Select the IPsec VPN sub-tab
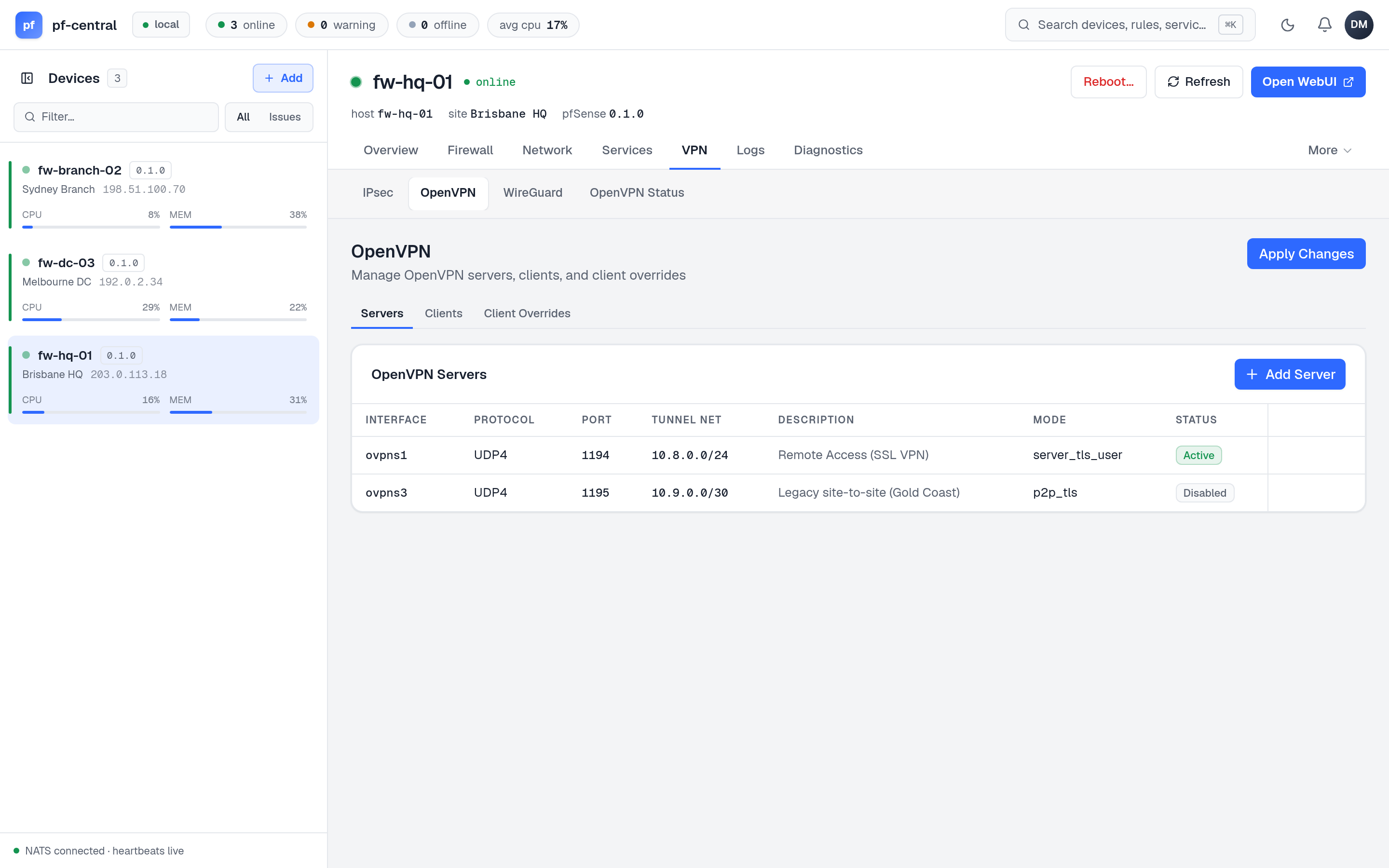This screenshot has height=868, width=1389. pos(378,193)
